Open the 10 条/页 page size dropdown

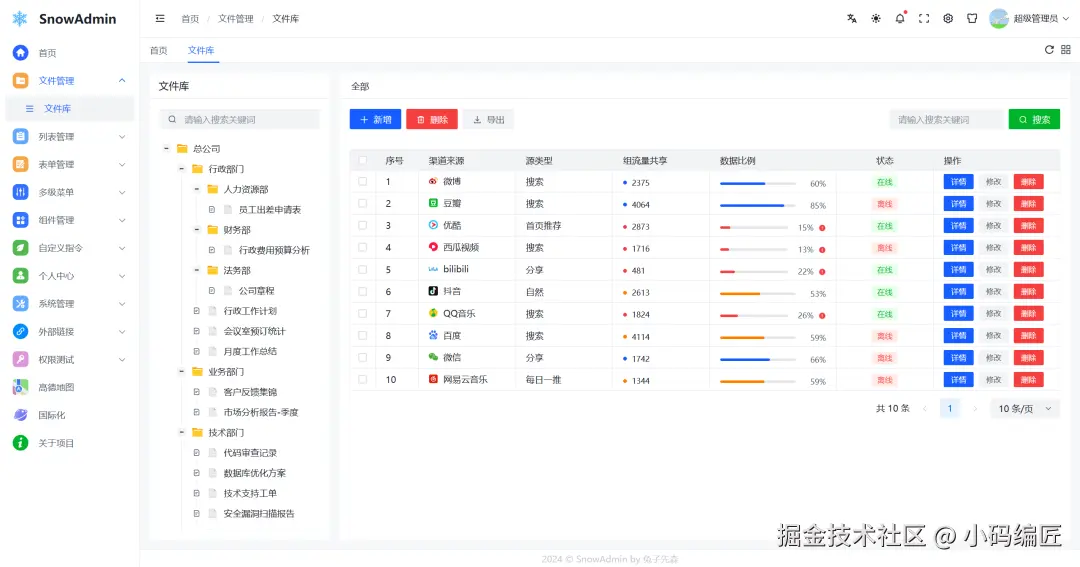coord(1025,409)
